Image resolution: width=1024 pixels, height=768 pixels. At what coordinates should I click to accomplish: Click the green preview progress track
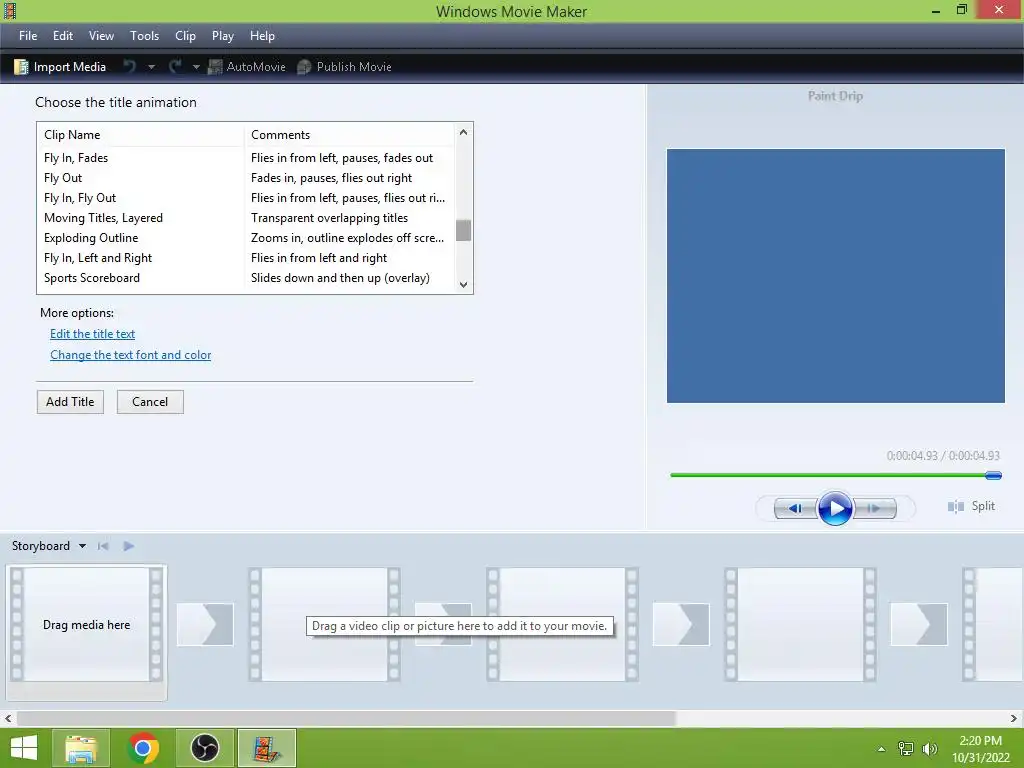[x=828, y=475]
